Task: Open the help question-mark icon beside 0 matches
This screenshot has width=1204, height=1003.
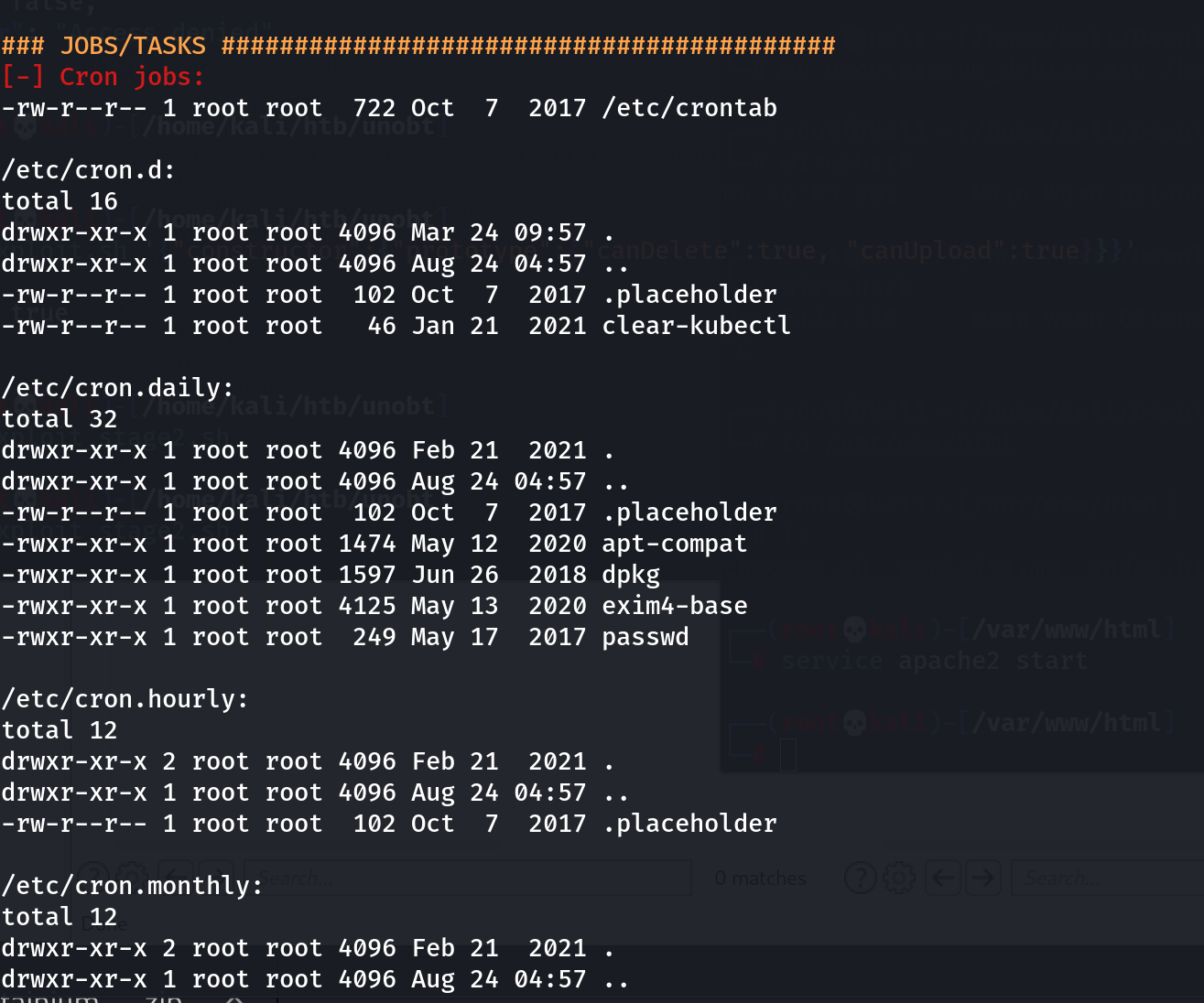Action: (x=861, y=879)
